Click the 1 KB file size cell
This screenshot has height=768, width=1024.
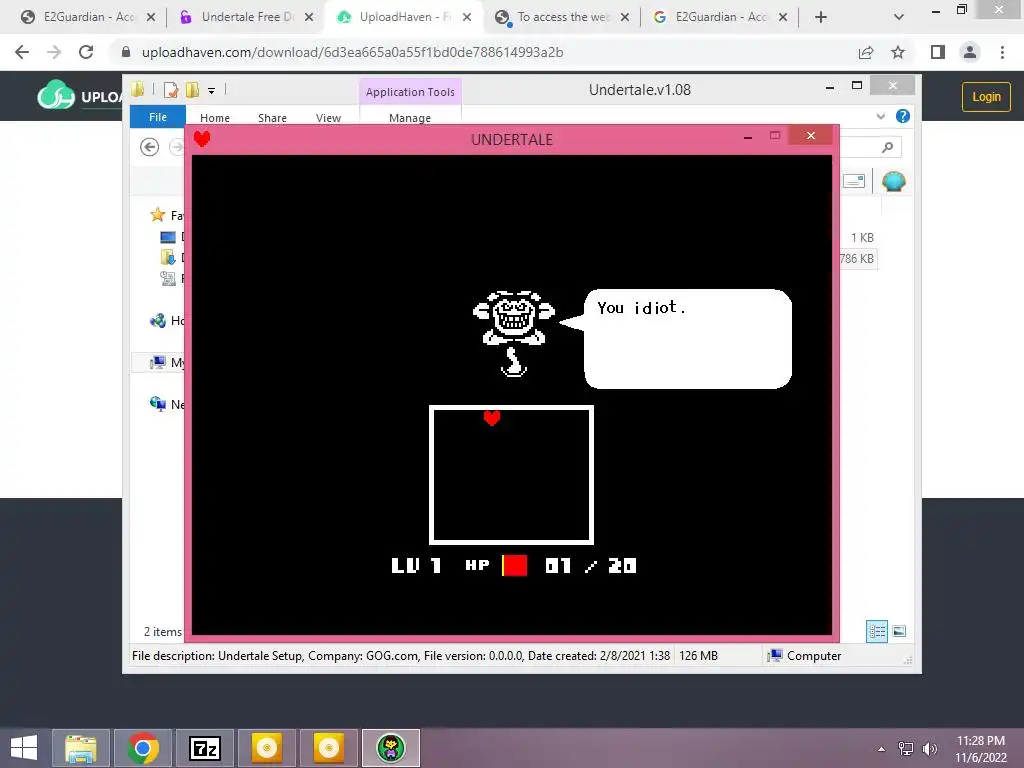click(x=862, y=238)
